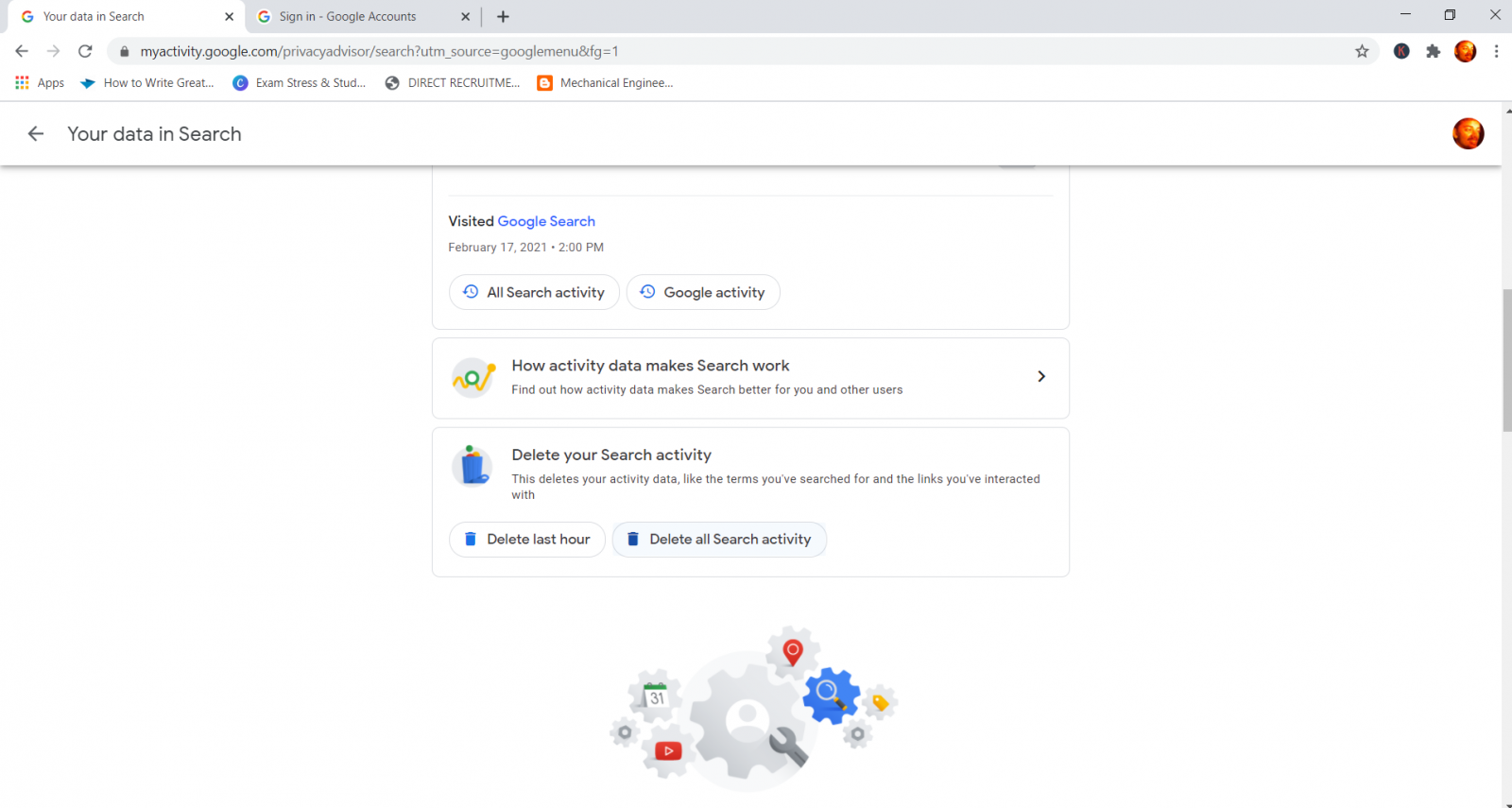Expand How activity data makes Search work

coord(750,377)
